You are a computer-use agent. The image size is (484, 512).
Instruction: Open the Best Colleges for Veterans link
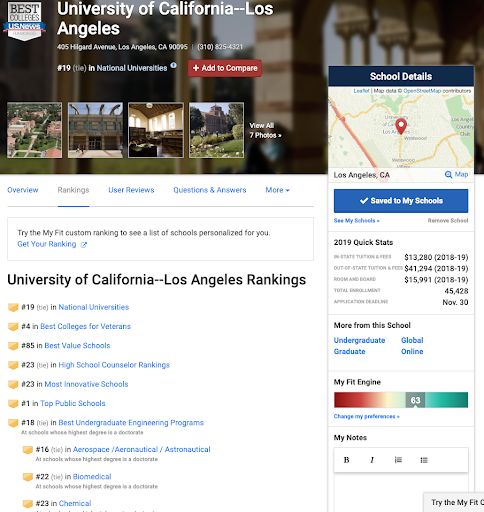pos(85,326)
